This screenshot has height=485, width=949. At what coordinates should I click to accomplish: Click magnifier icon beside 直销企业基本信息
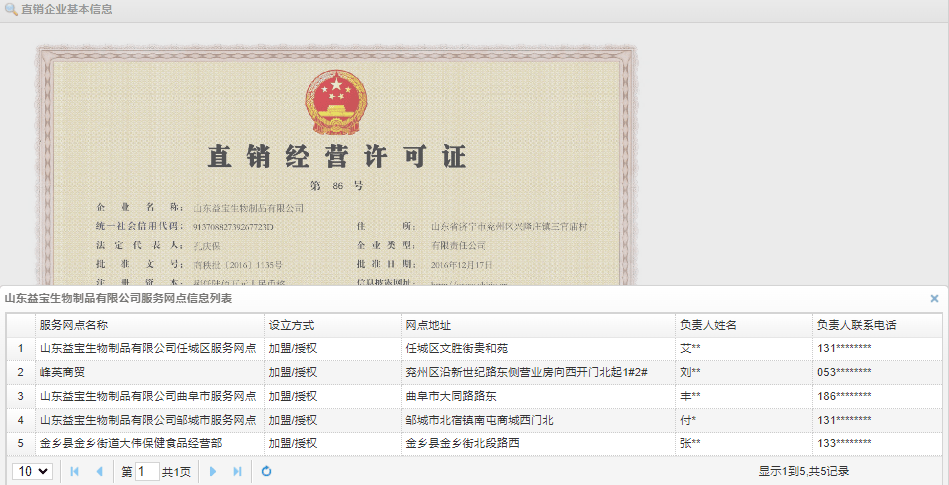(11, 10)
